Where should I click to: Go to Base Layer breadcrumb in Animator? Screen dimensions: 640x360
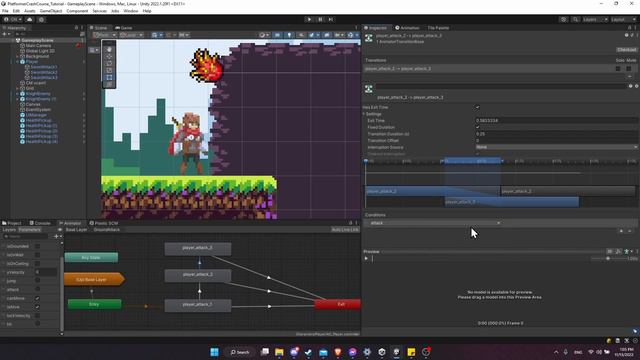tap(76, 230)
